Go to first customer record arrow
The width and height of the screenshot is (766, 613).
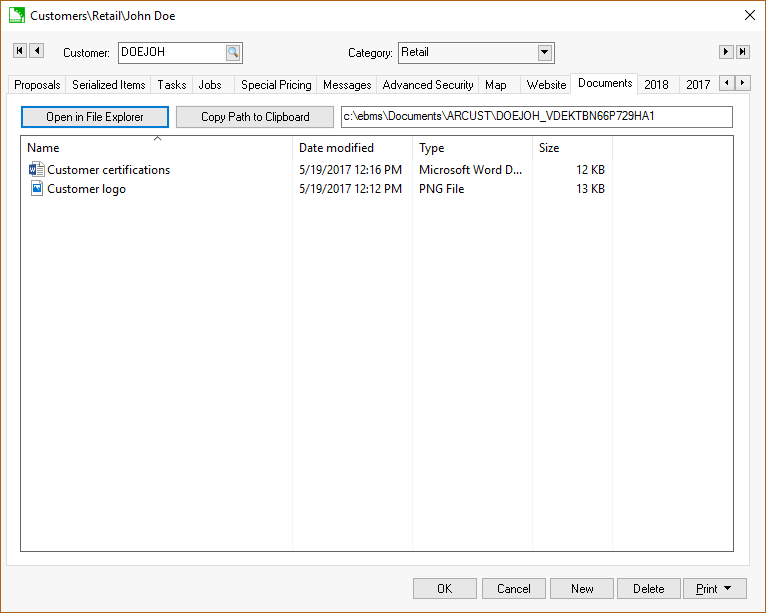click(x=19, y=51)
